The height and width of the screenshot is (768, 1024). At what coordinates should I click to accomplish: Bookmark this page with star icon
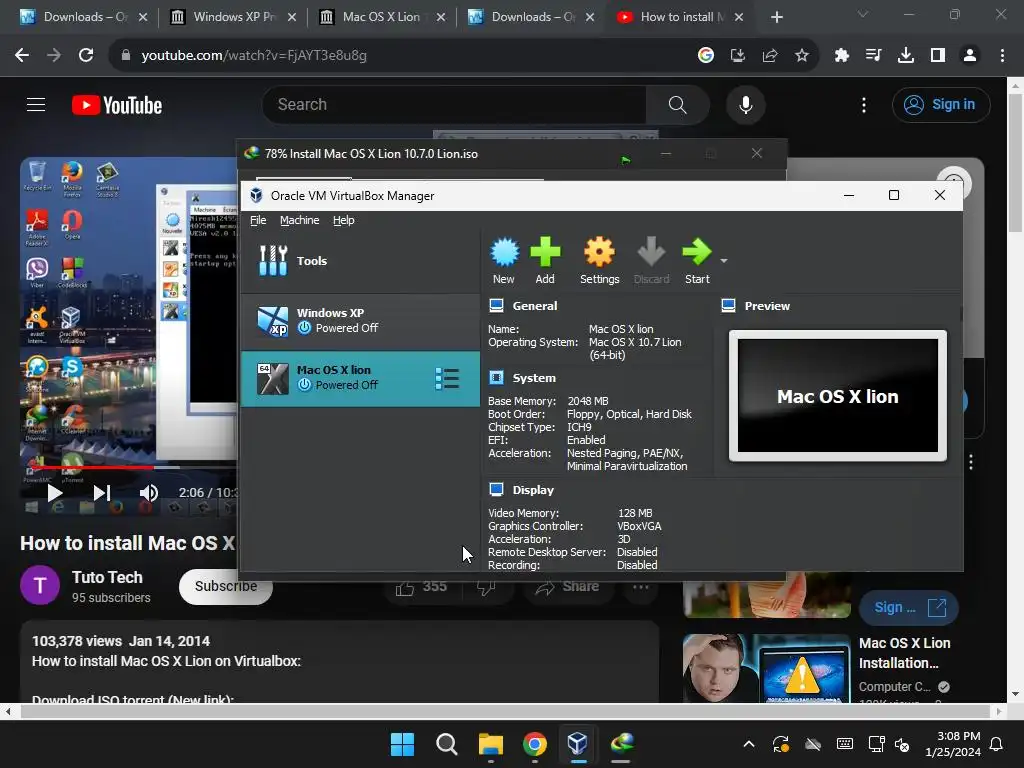coord(801,56)
